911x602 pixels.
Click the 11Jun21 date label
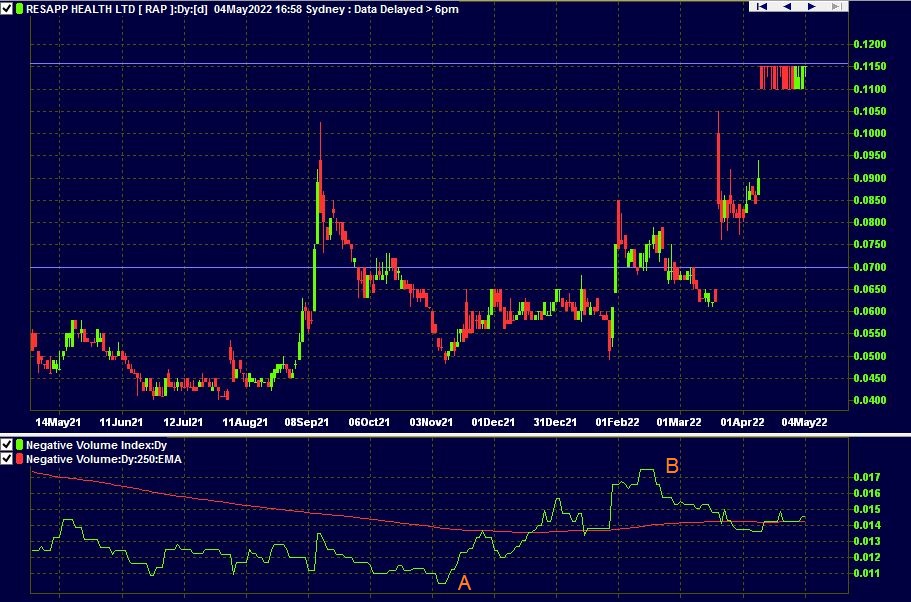coord(121,422)
